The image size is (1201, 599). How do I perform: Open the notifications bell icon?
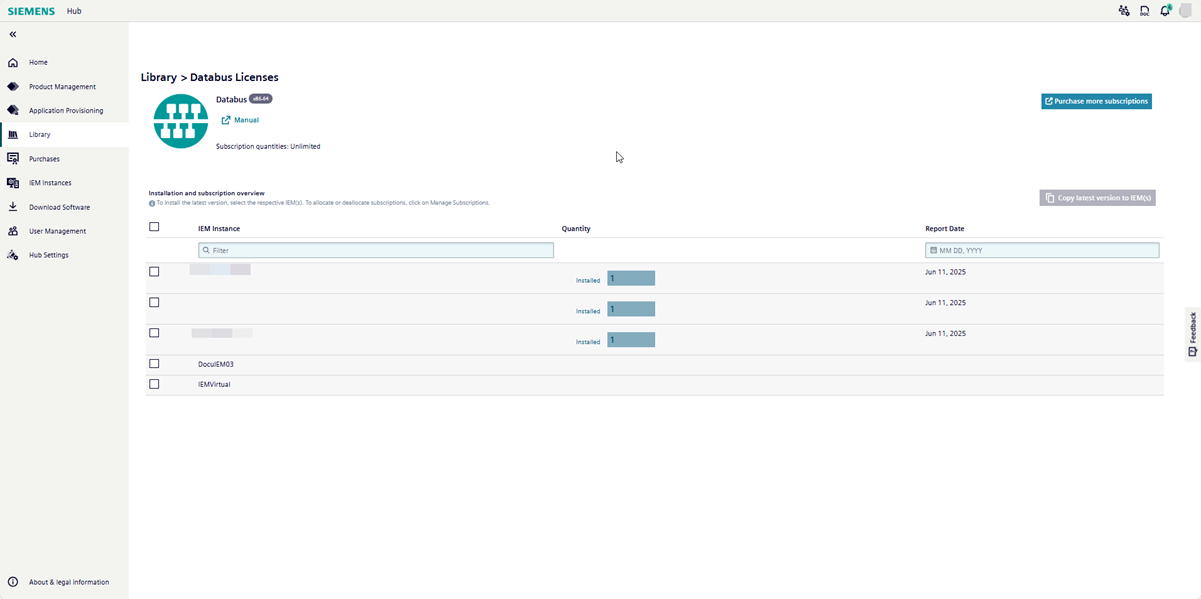(x=1164, y=10)
